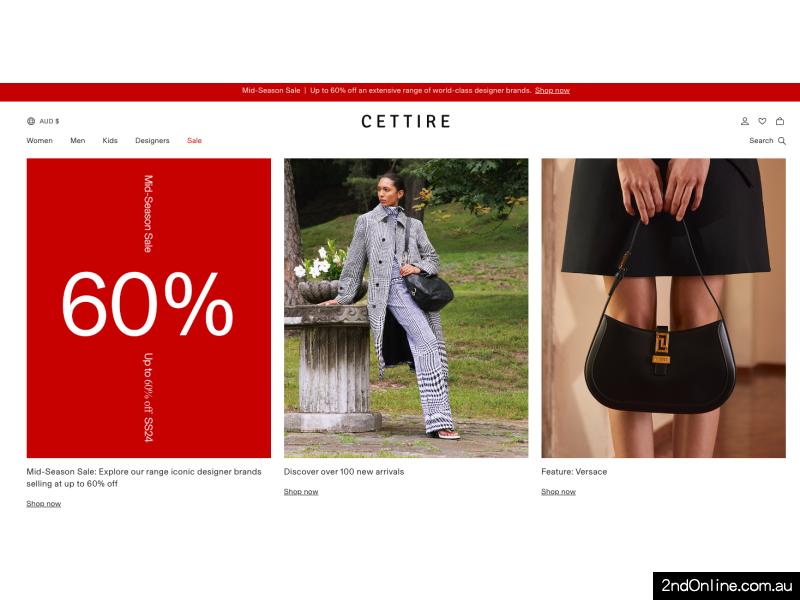Click the search magnifier icon
Screen dimensions: 800x600
click(x=782, y=141)
